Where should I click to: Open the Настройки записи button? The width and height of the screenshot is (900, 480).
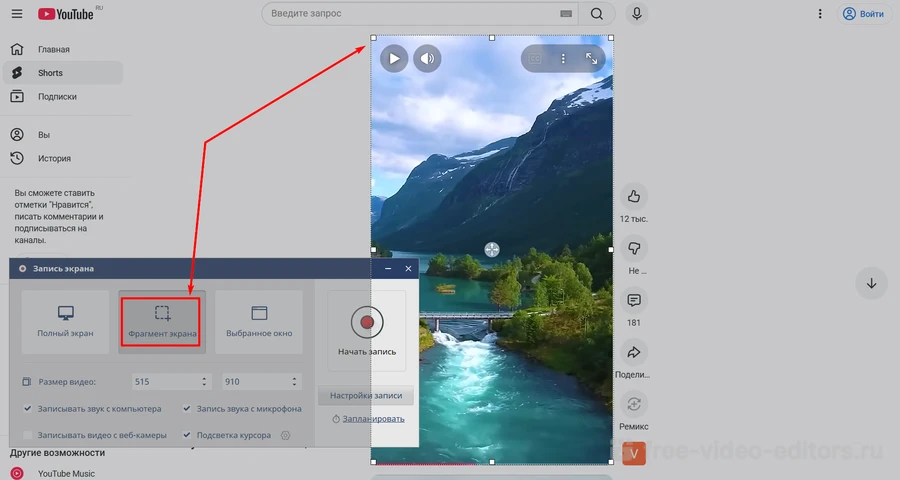point(365,396)
